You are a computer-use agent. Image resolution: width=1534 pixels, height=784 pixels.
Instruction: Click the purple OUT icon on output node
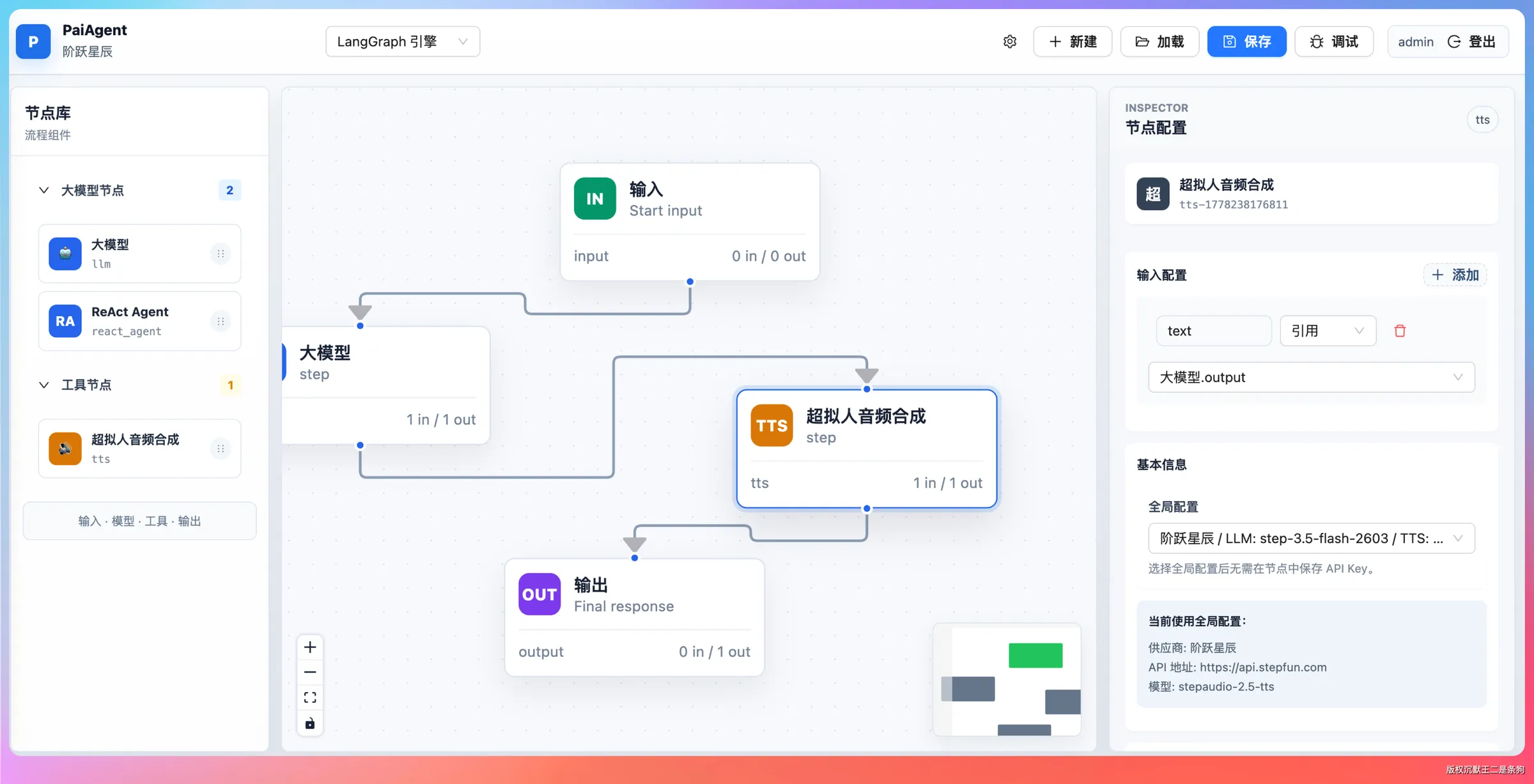(539, 594)
